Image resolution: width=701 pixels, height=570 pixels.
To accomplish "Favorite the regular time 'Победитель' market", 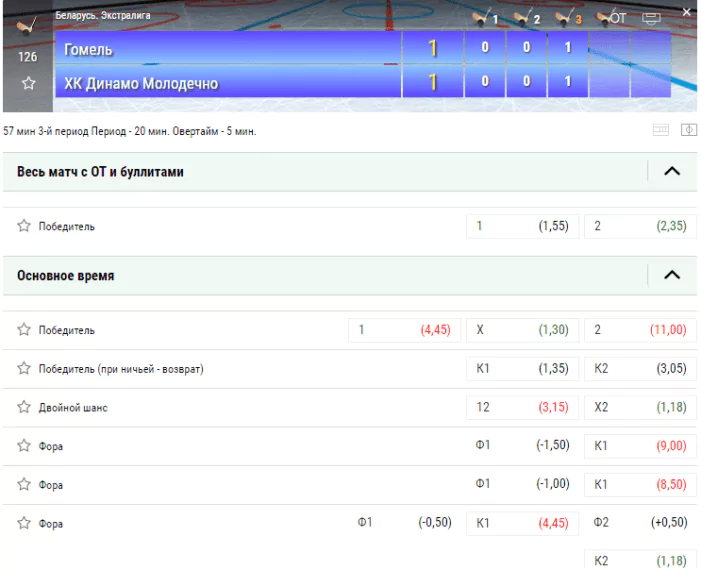I will tap(24, 329).
